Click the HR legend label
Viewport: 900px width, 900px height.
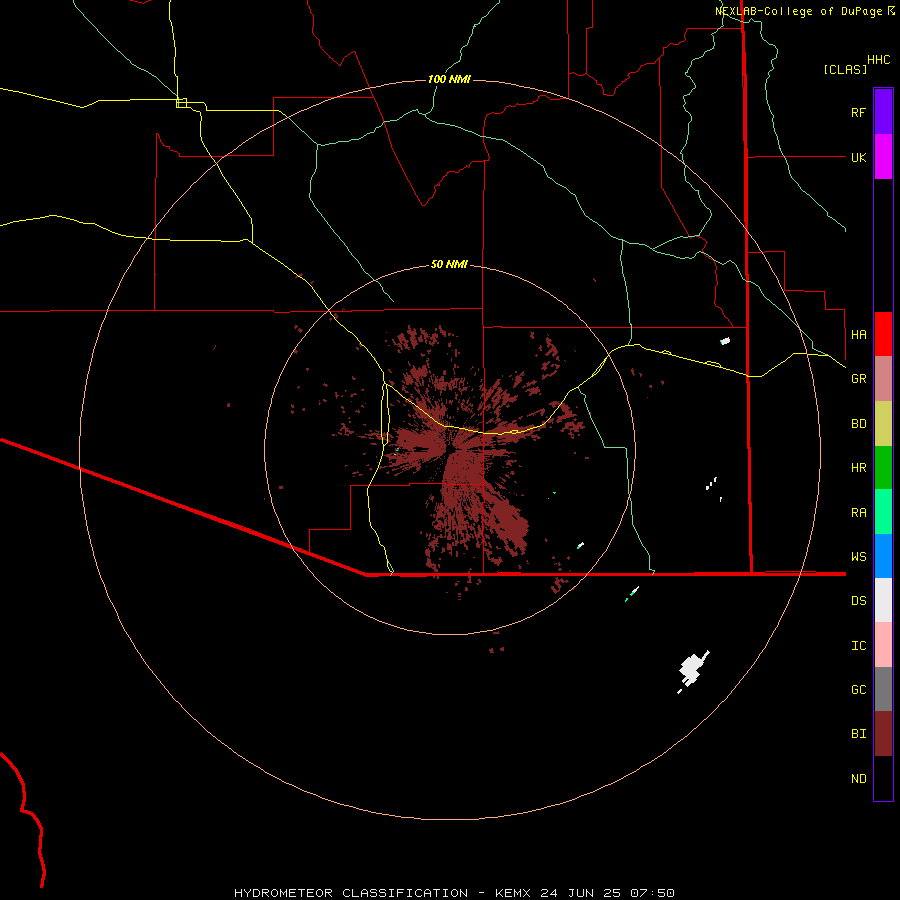pos(858,468)
